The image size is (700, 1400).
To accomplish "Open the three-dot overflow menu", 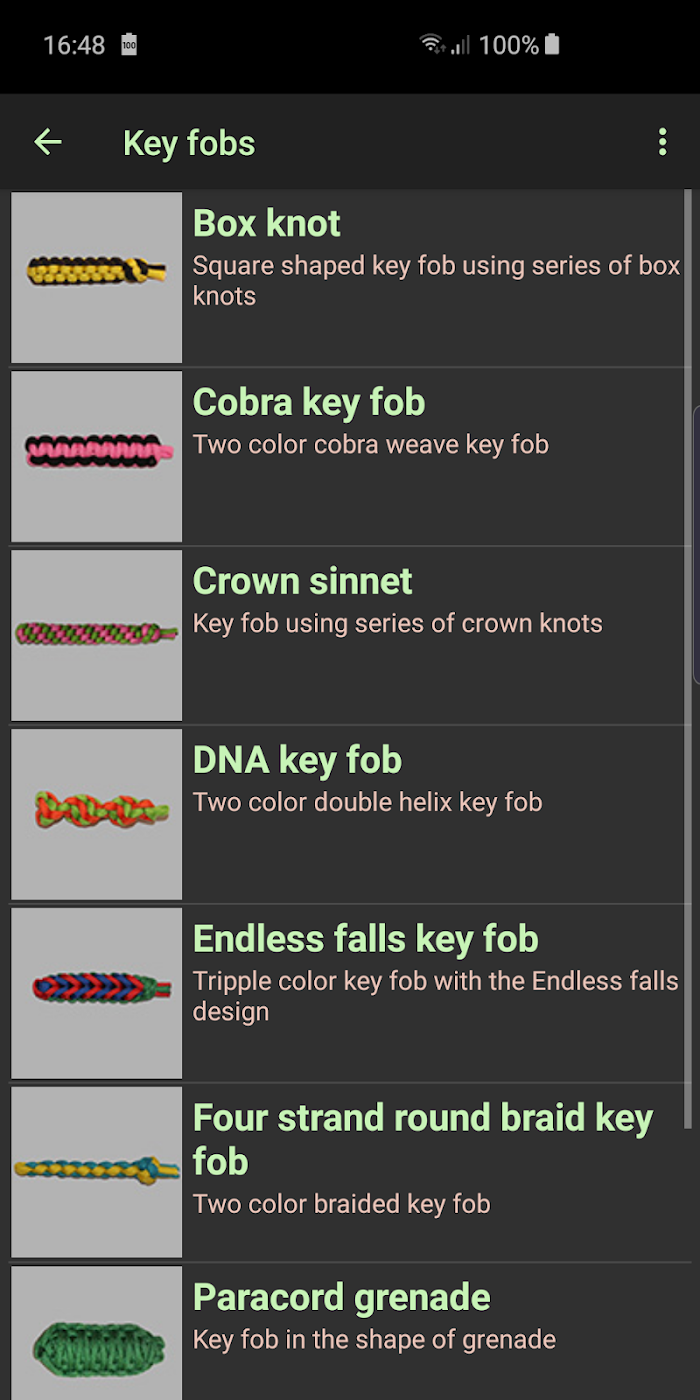I will [x=662, y=142].
